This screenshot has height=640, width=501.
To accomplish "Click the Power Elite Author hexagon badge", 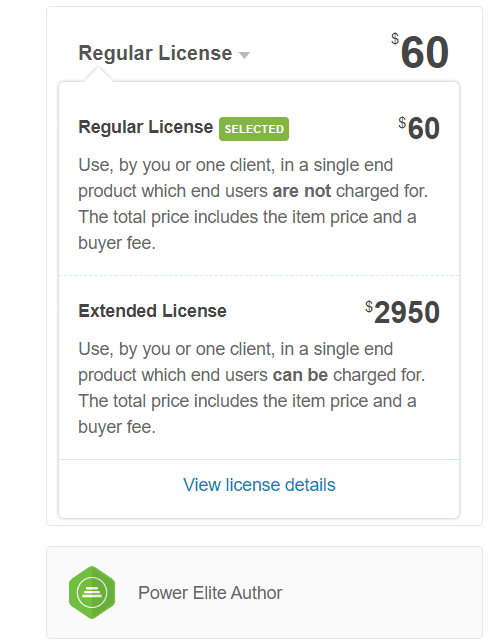I will tap(92, 592).
